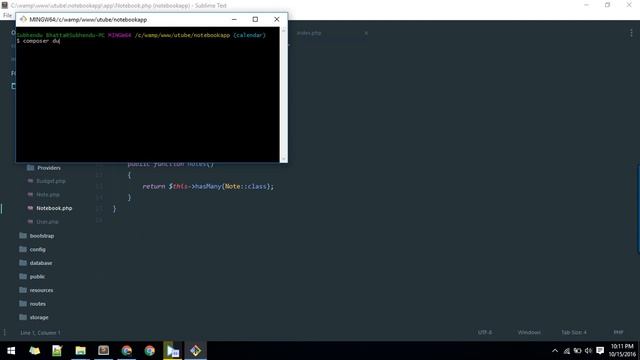Open Budget.php in the sidebar

pos(51,181)
